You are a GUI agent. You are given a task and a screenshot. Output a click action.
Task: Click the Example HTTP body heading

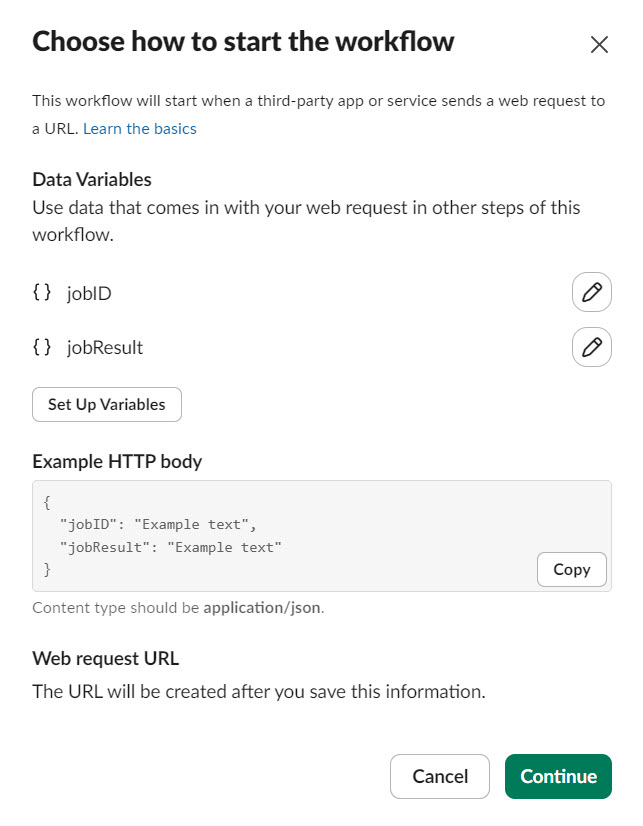coord(117,462)
